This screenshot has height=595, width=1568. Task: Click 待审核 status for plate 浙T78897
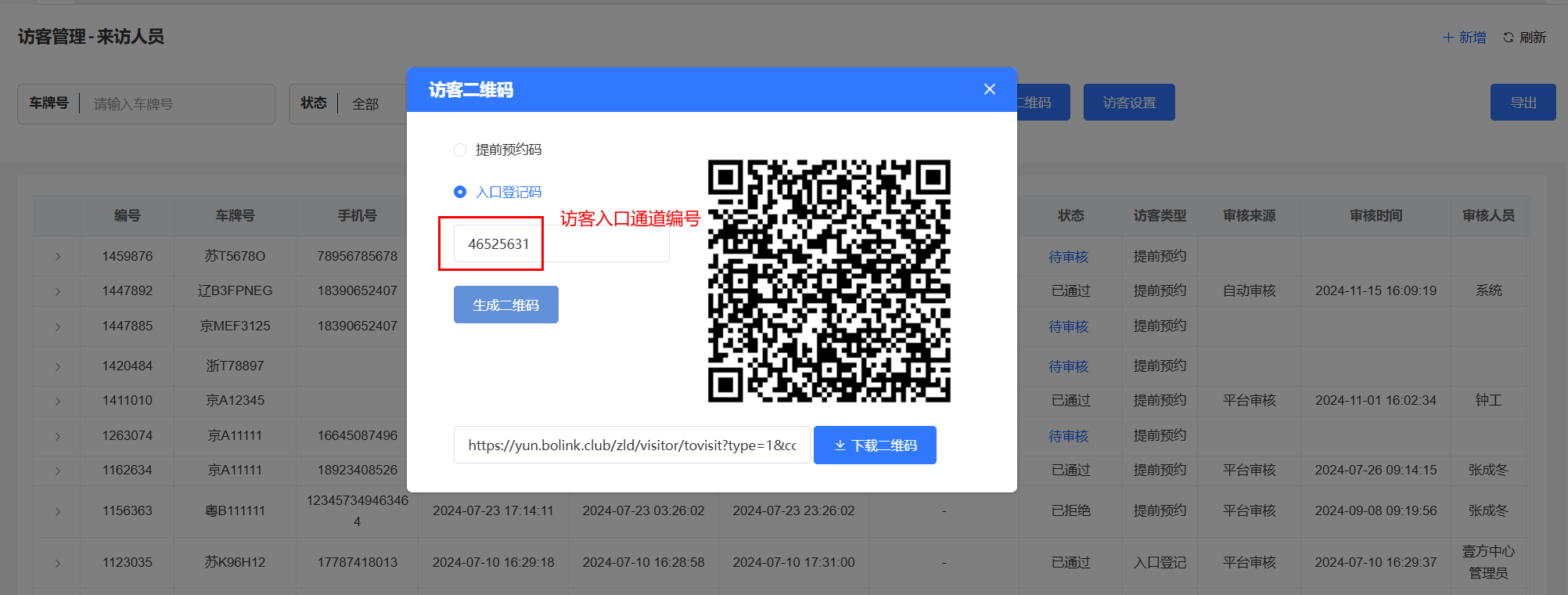coord(1069,366)
